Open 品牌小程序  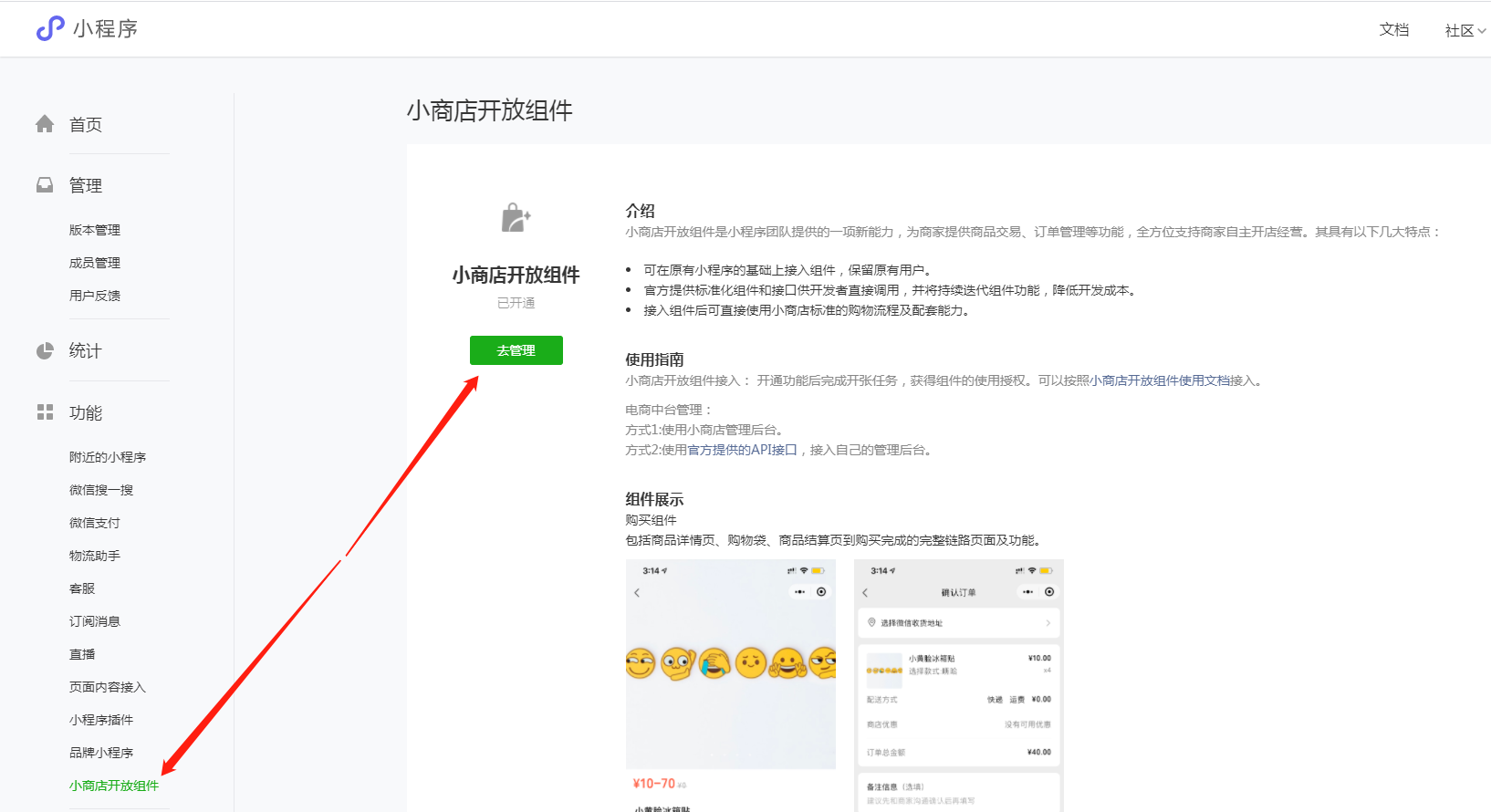101,753
